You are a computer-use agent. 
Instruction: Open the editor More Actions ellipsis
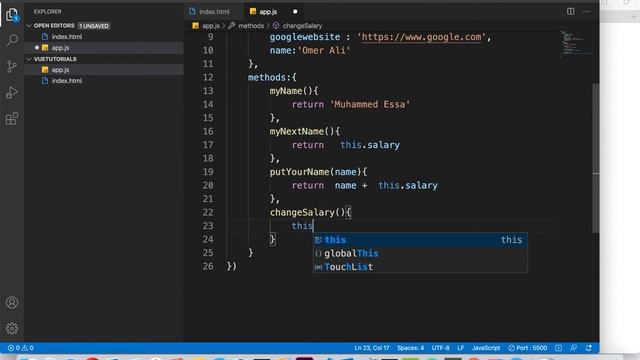click(x=587, y=11)
